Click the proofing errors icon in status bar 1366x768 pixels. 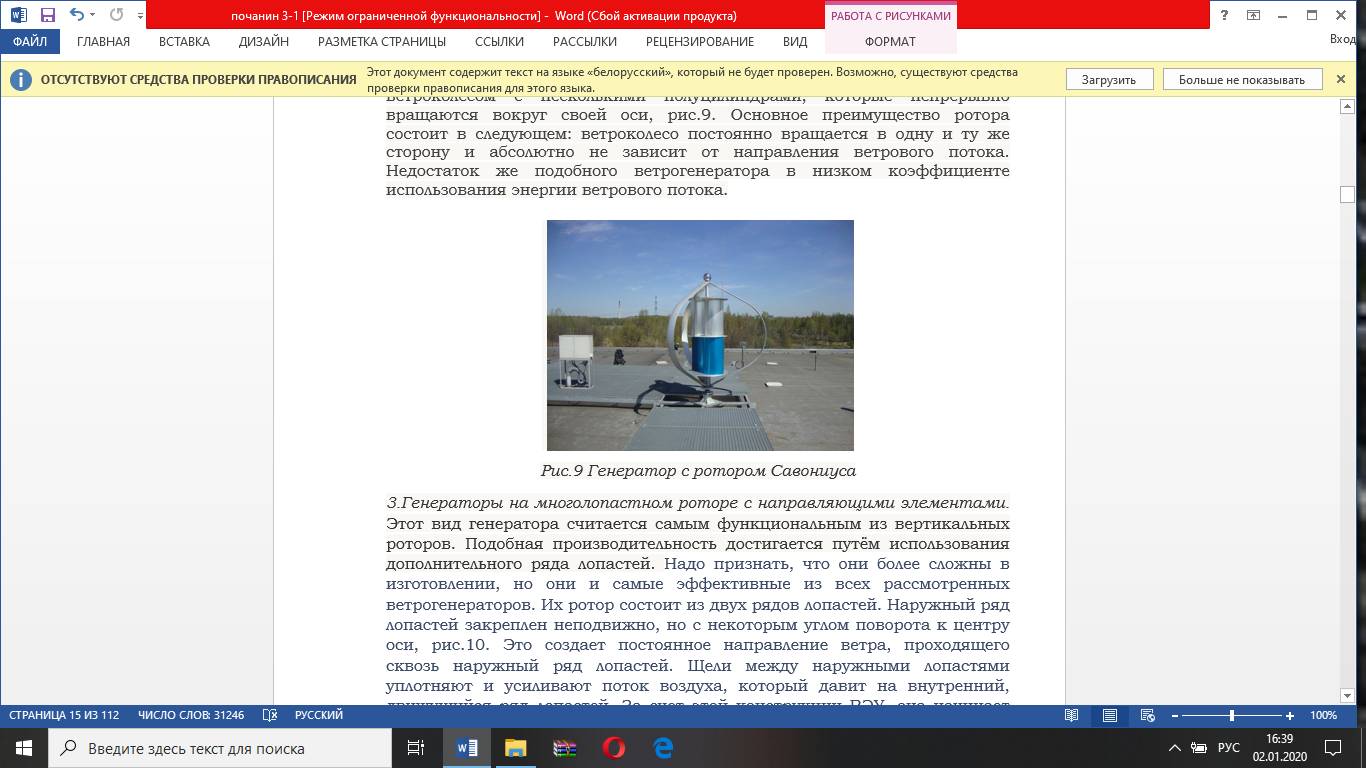(x=269, y=715)
